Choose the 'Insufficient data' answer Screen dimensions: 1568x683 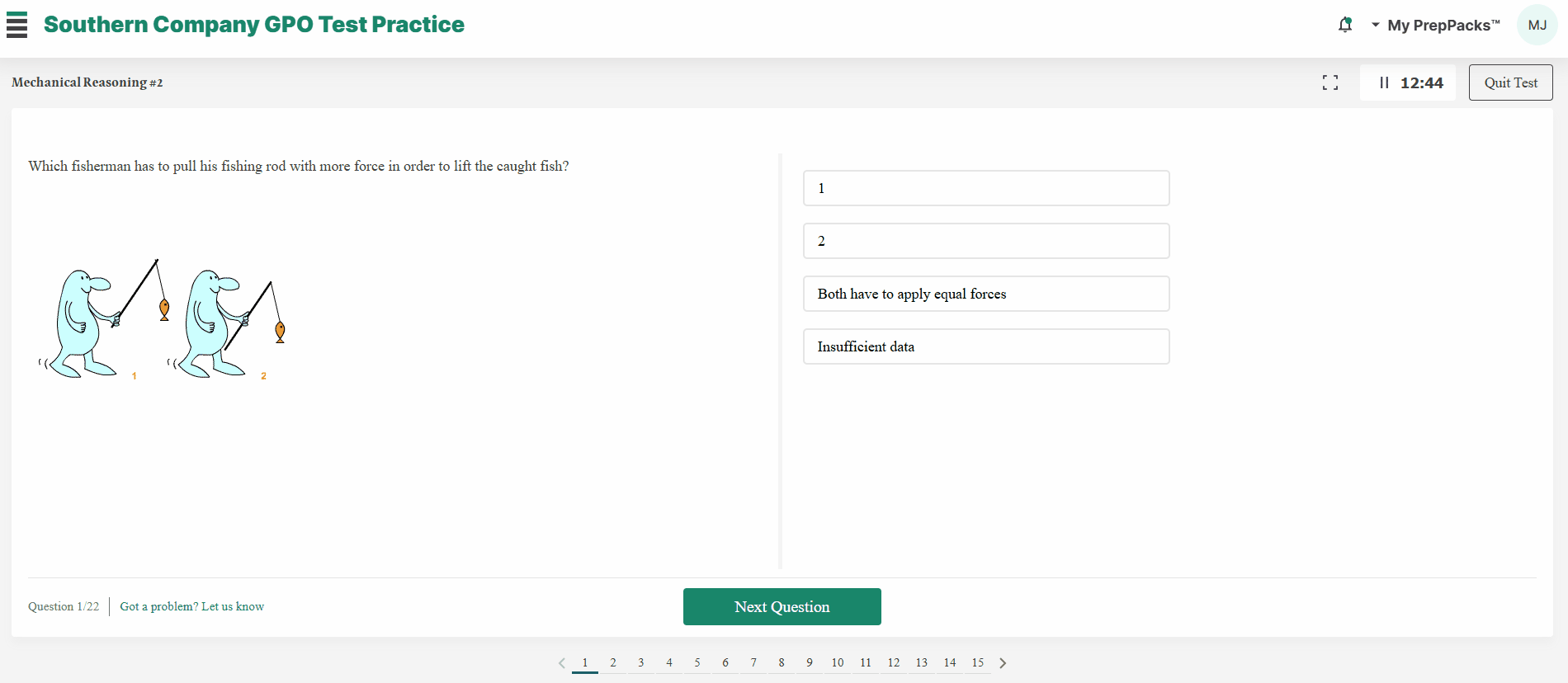tap(986, 346)
